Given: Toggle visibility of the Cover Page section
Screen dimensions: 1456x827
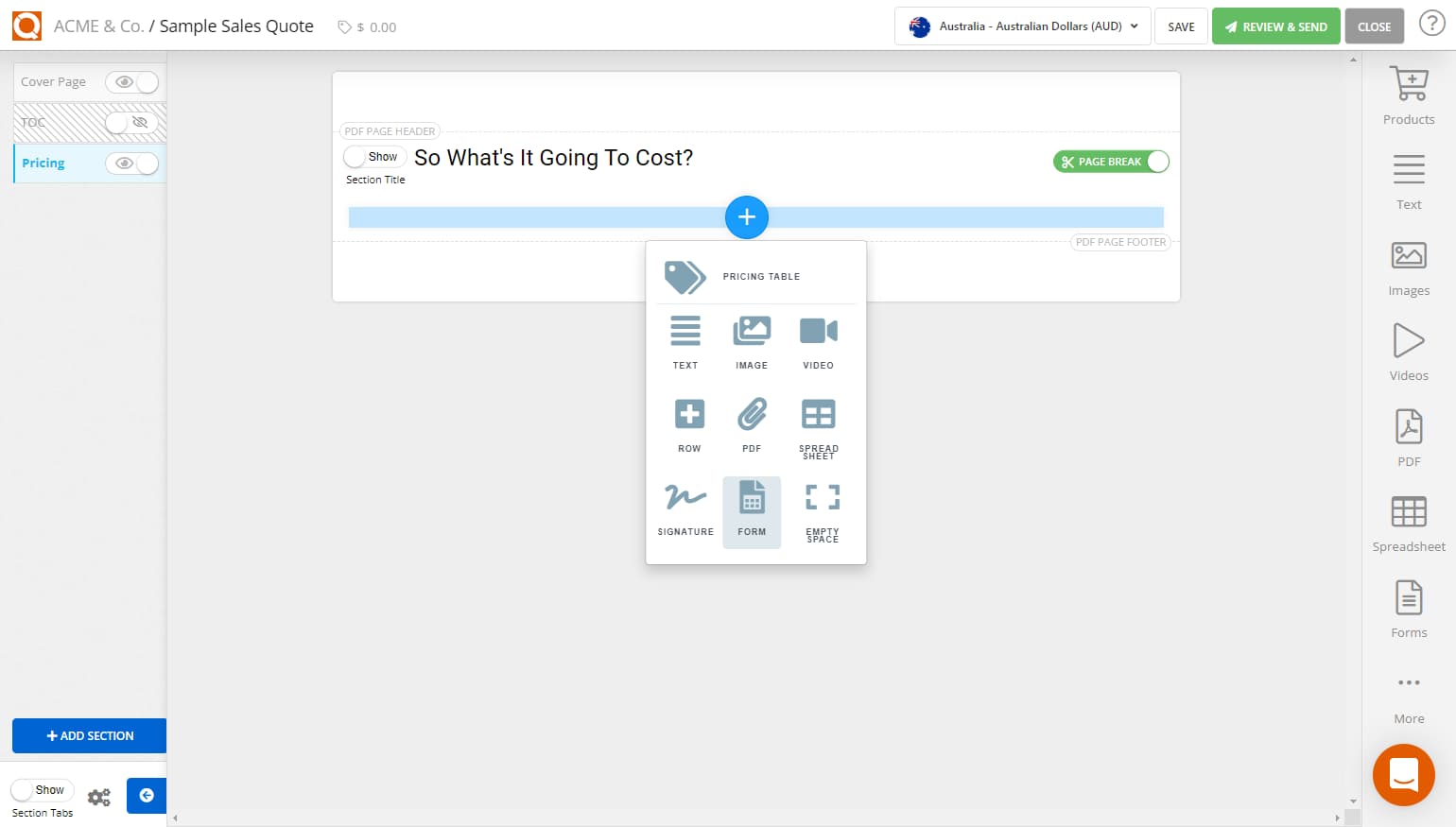Looking at the screenshot, I should [x=132, y=82].
